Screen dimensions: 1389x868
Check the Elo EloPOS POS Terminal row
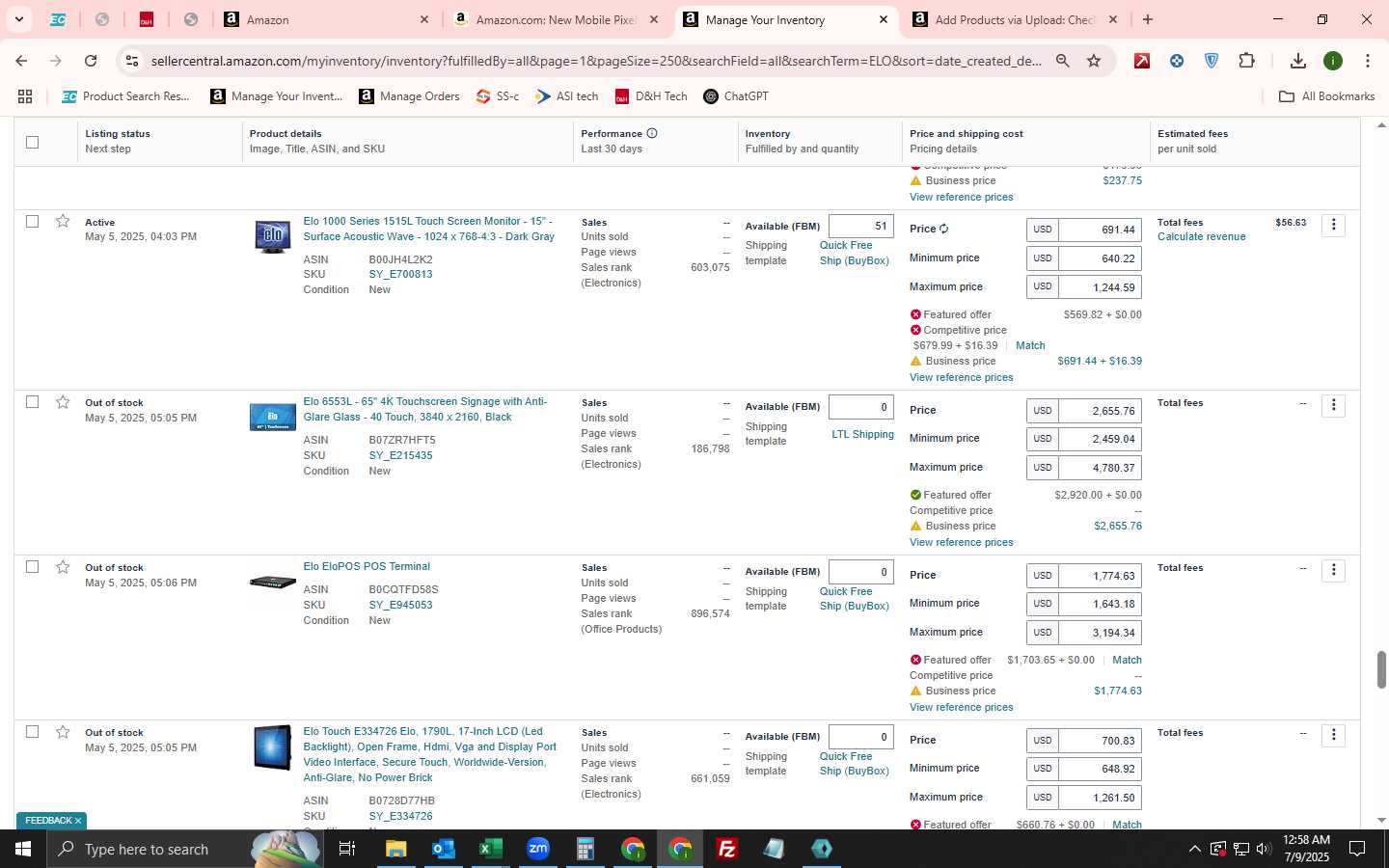(32, 567)
